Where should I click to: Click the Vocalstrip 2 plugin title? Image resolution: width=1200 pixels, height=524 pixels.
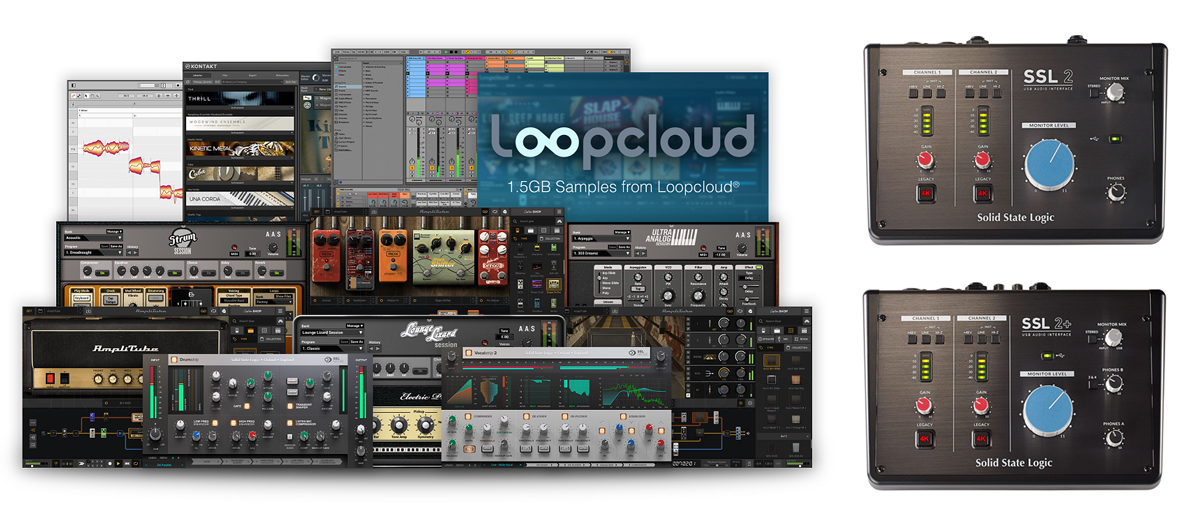coord(484,354)
